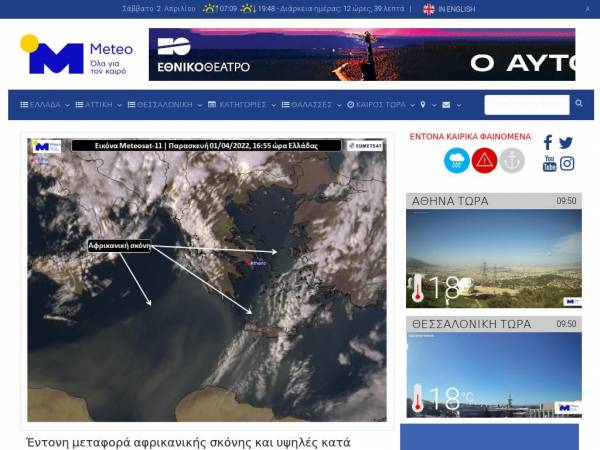The width and height of the screenshot is (600, 450).
Task: Open the ΕΛΛΑΔΑ menu
Action: [x=45, y=105]
